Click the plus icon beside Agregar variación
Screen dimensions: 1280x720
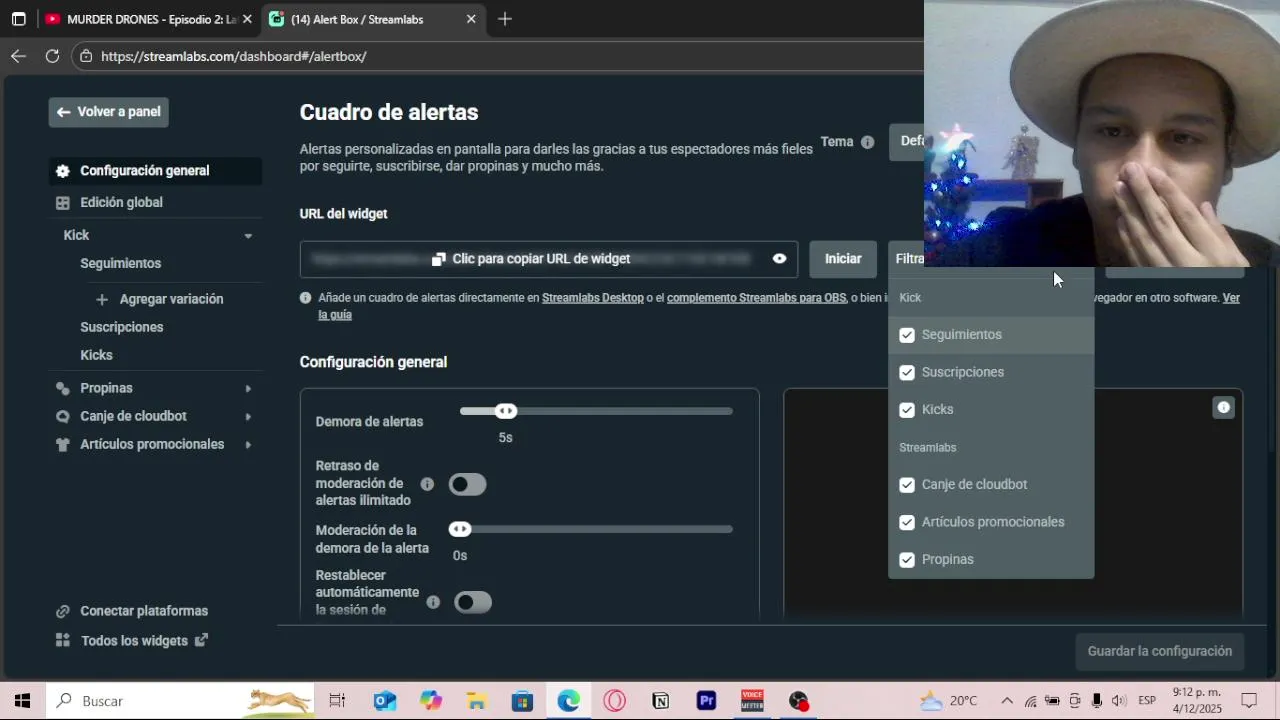[x=102, y=299]
